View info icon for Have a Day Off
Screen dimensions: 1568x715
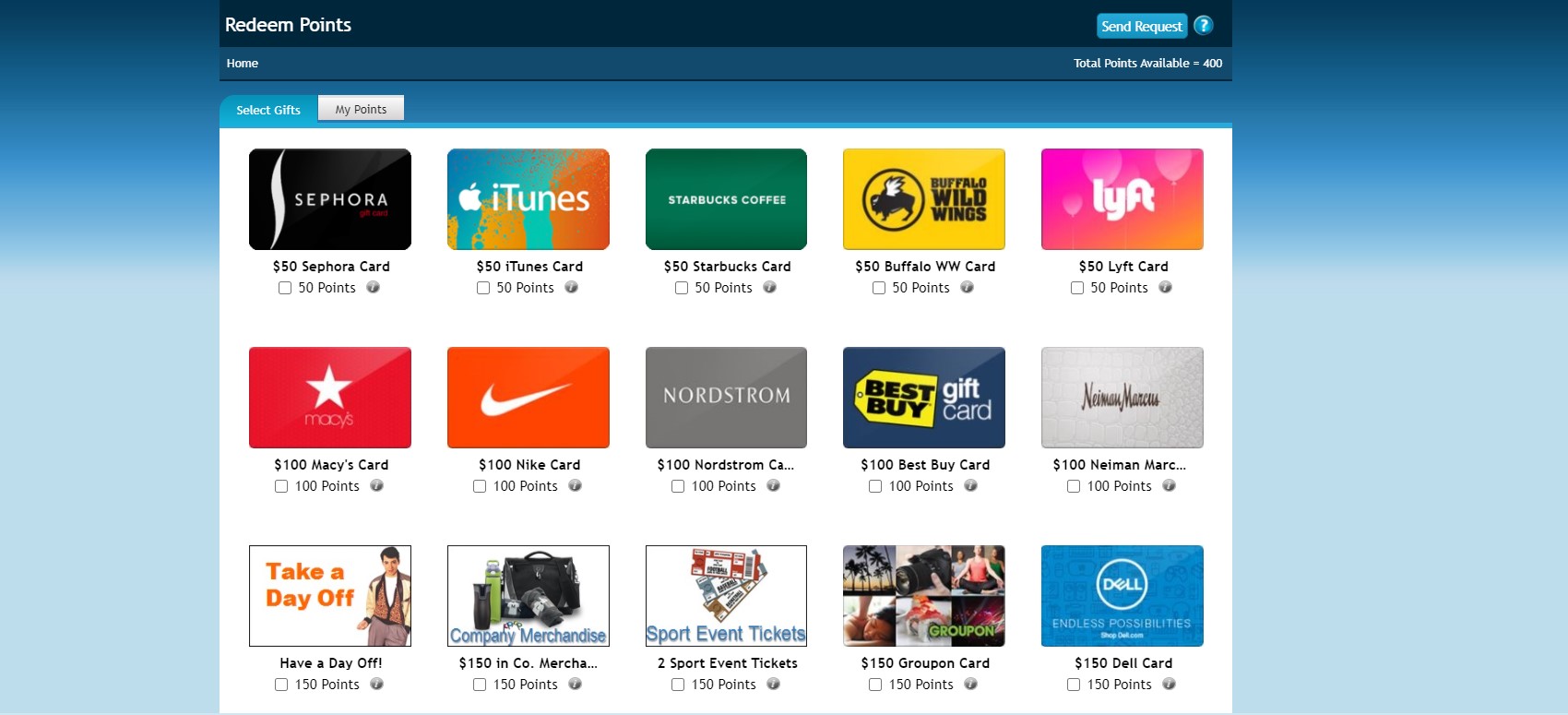[377, 684]
